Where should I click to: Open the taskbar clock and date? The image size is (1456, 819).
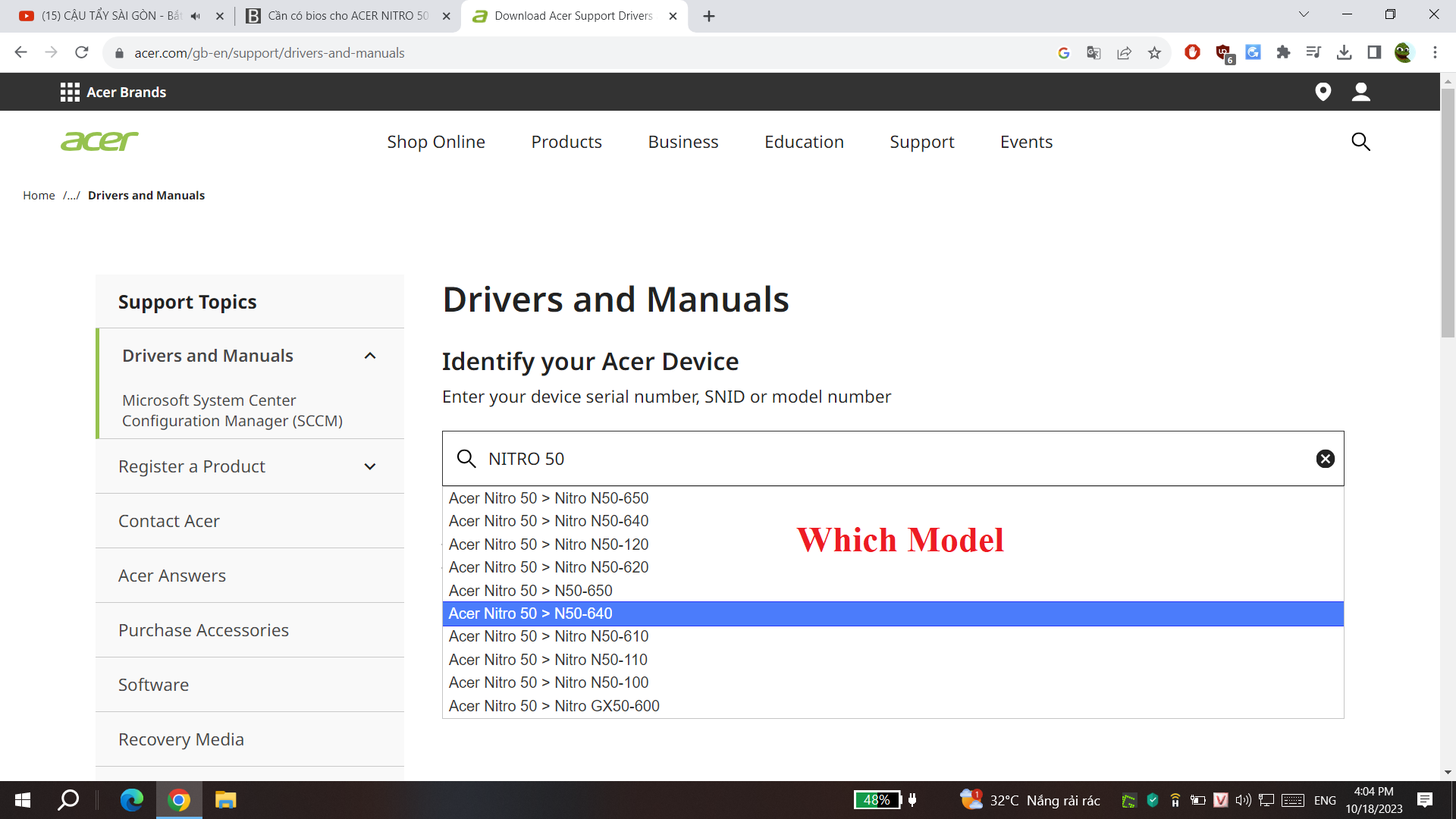[1373, 800]
